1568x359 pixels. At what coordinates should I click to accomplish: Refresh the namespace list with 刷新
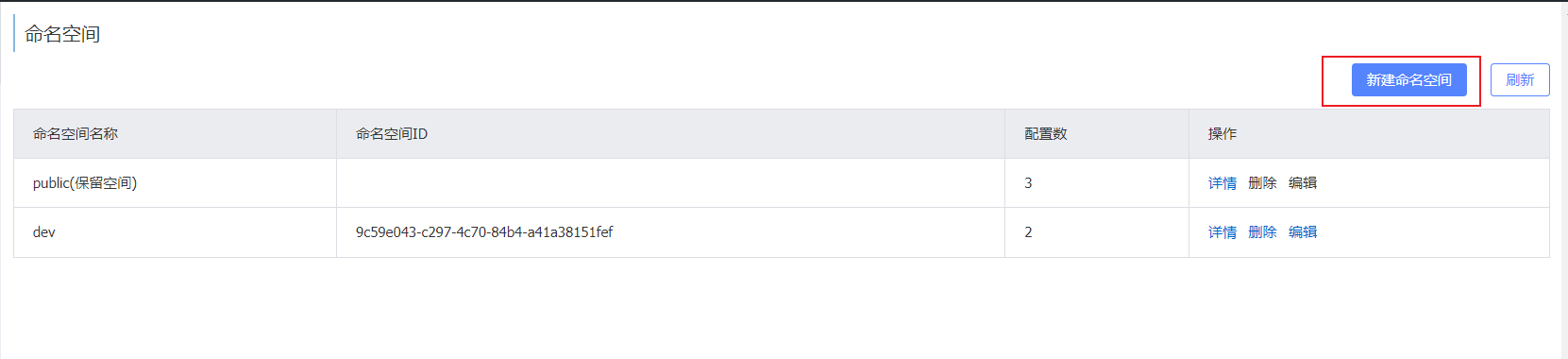[x=1520, y=80]
